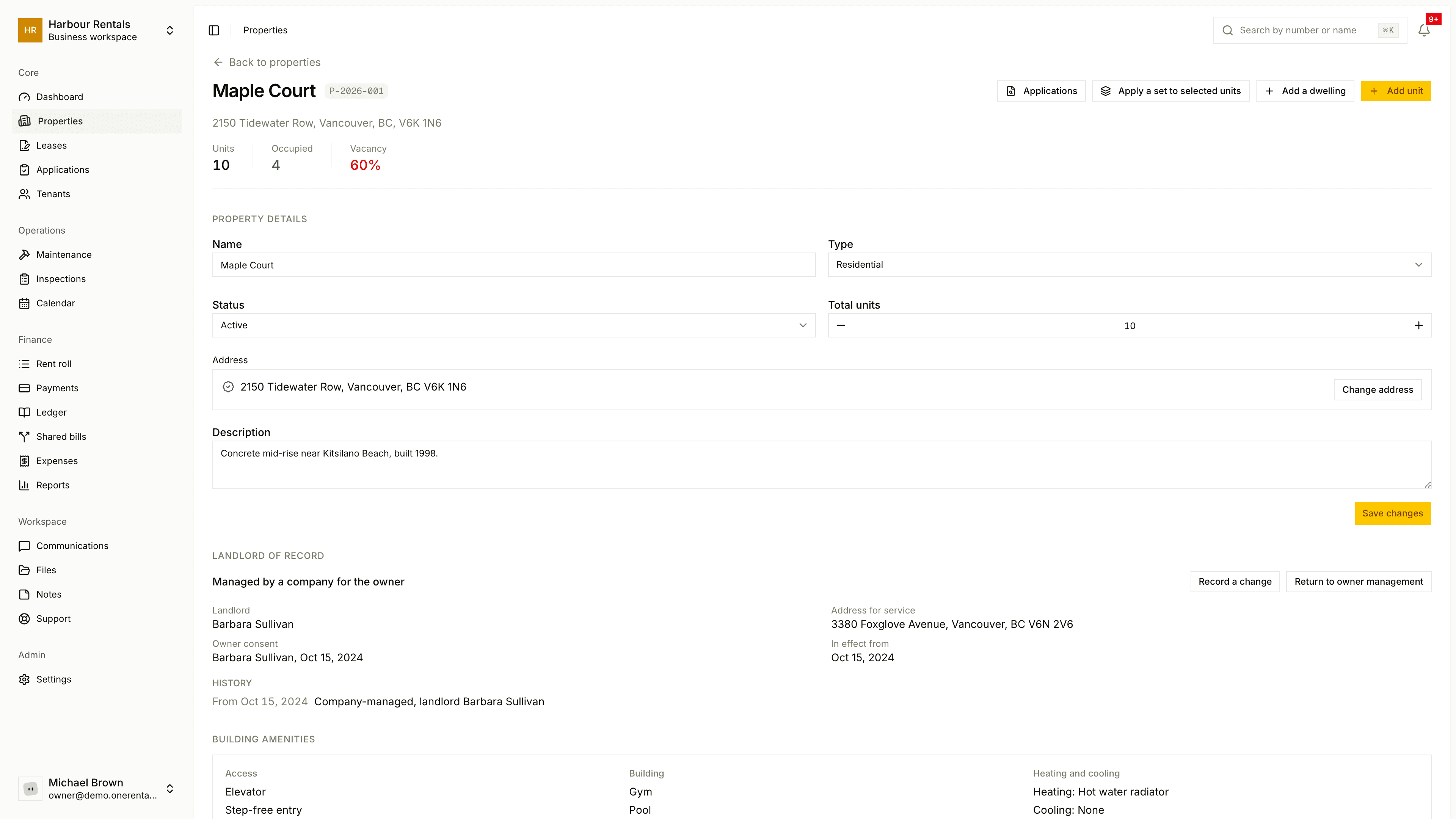Go to Communications in the sidebar
Screen dimensions: 1456x819
point(97,546)
